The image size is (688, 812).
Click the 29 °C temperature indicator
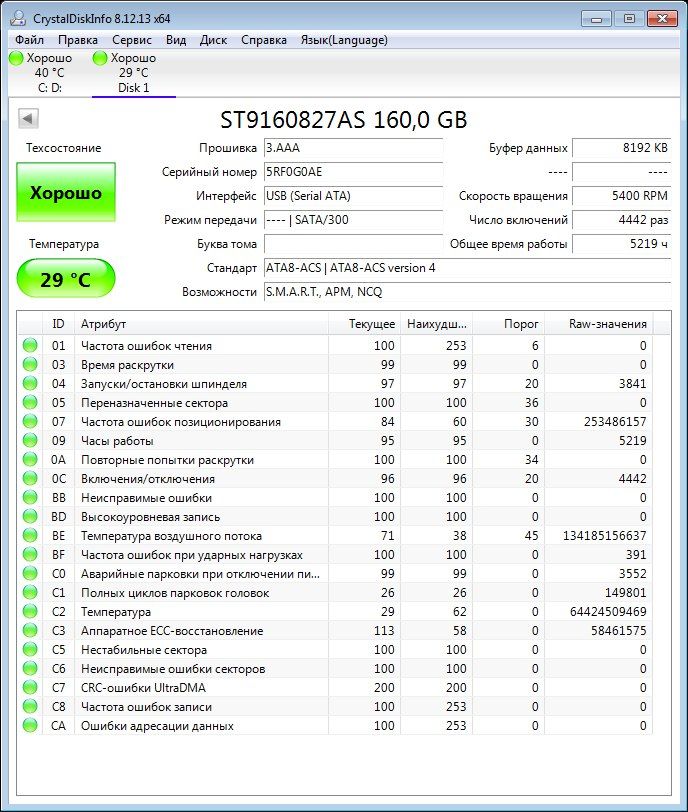[x=66, y=279]
